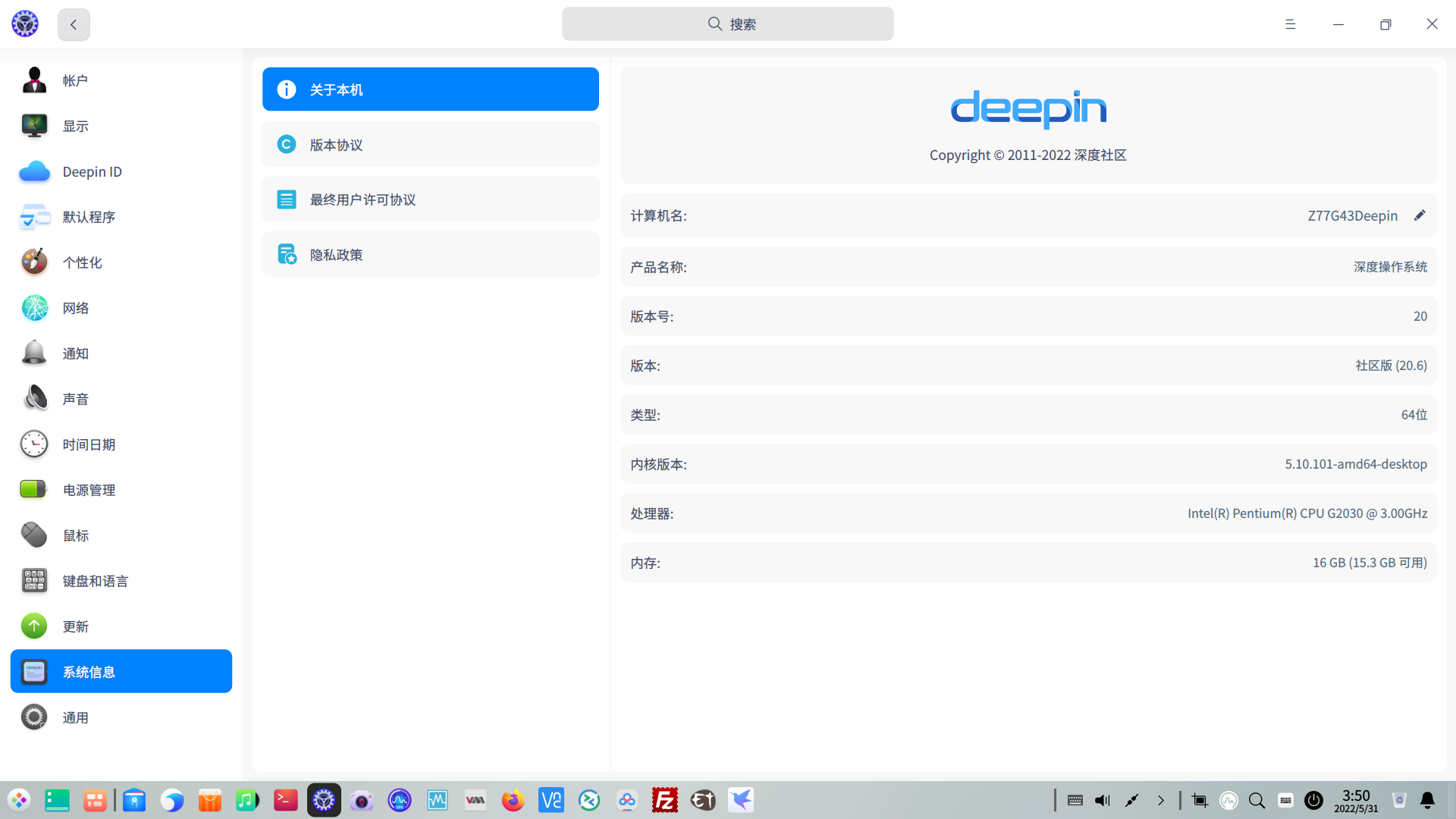
Task: Click the 电源管理 battery icon
Action: pyautogui.click(x=33, y=489)
